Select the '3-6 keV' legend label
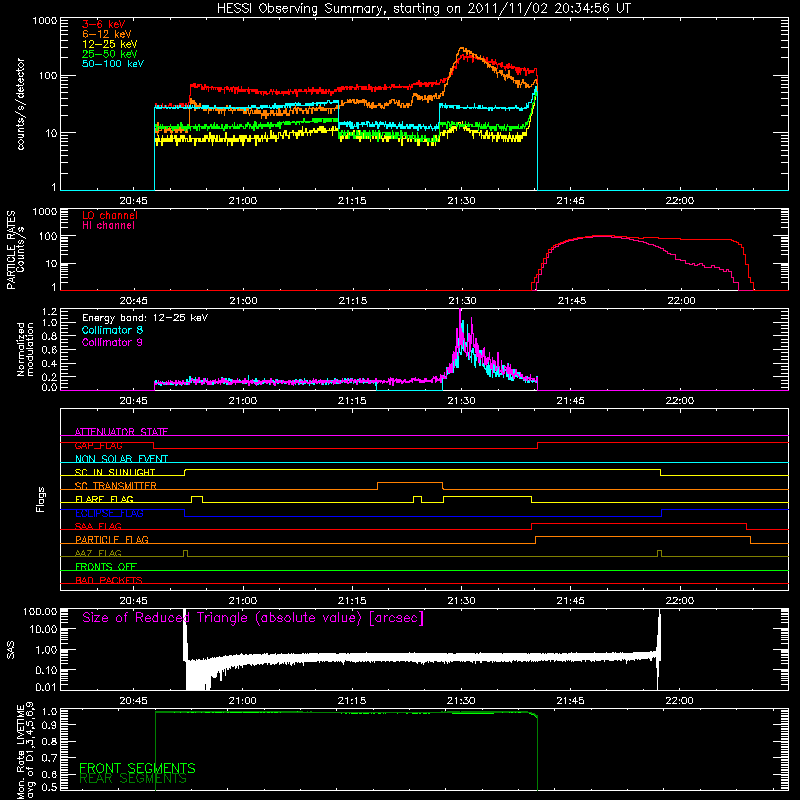The width and height of the screenshot is (800, 800). click(104, 24)
